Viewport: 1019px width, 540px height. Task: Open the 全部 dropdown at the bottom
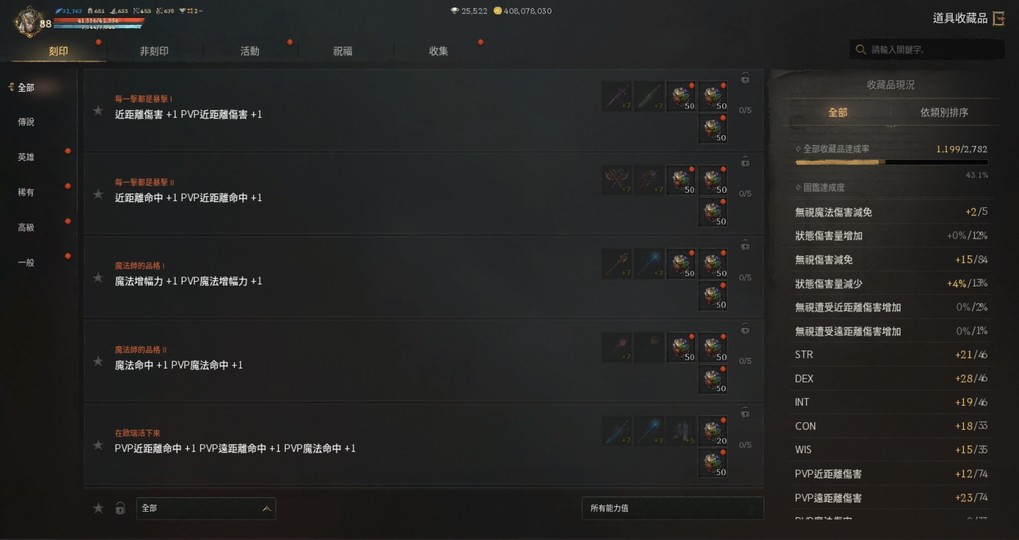tap(206, 508)
